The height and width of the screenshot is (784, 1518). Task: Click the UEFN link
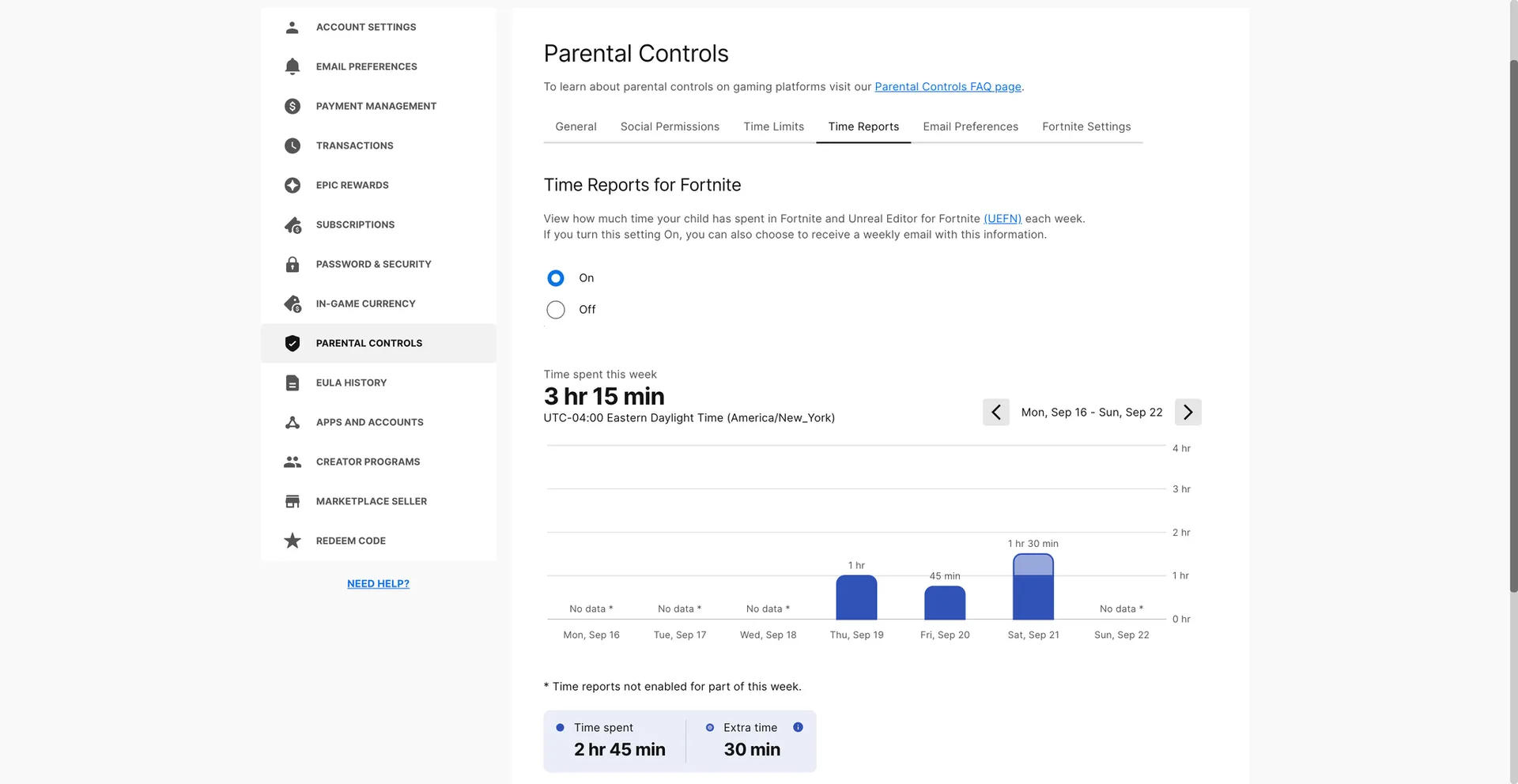tap(1002, 219)
